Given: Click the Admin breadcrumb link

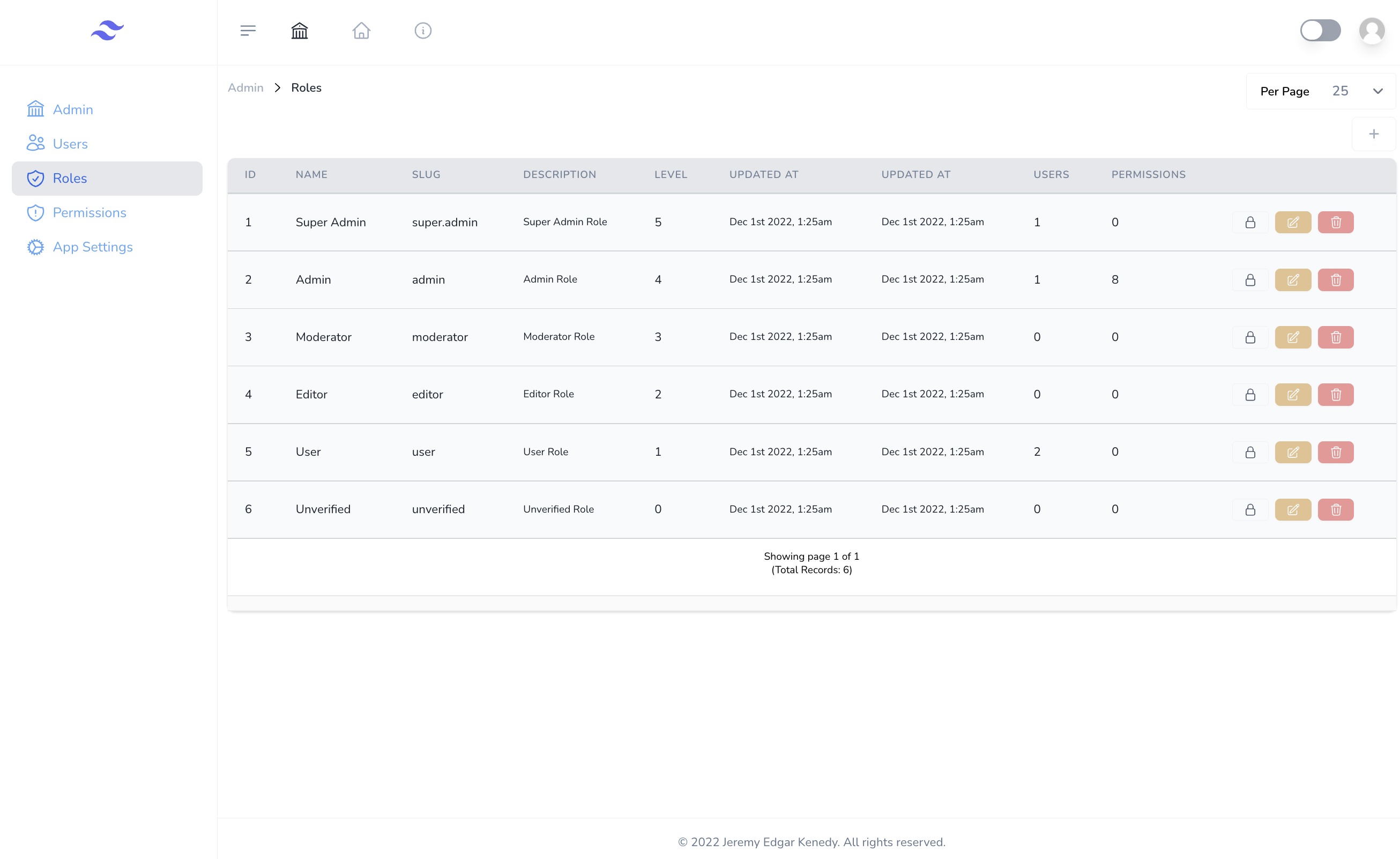Looking at the screenshot, I should pos(245,87).
